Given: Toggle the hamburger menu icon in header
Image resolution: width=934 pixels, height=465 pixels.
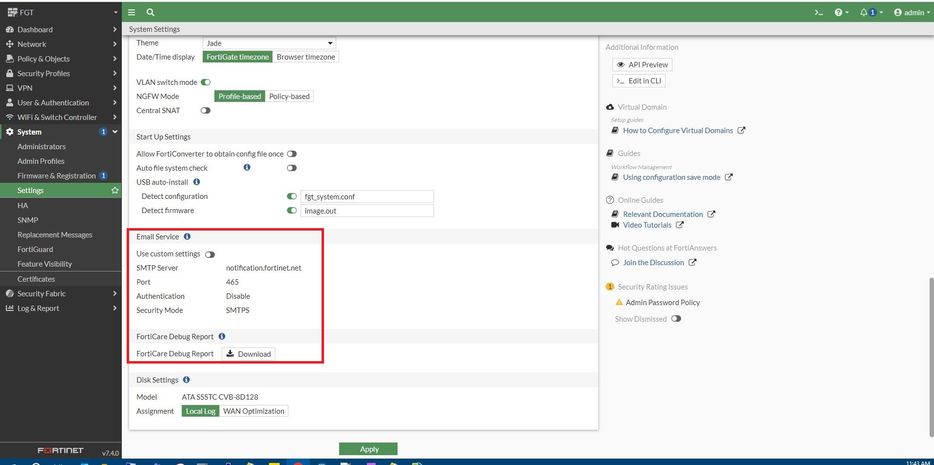Looking at the screenshot, I should point(132,12).
